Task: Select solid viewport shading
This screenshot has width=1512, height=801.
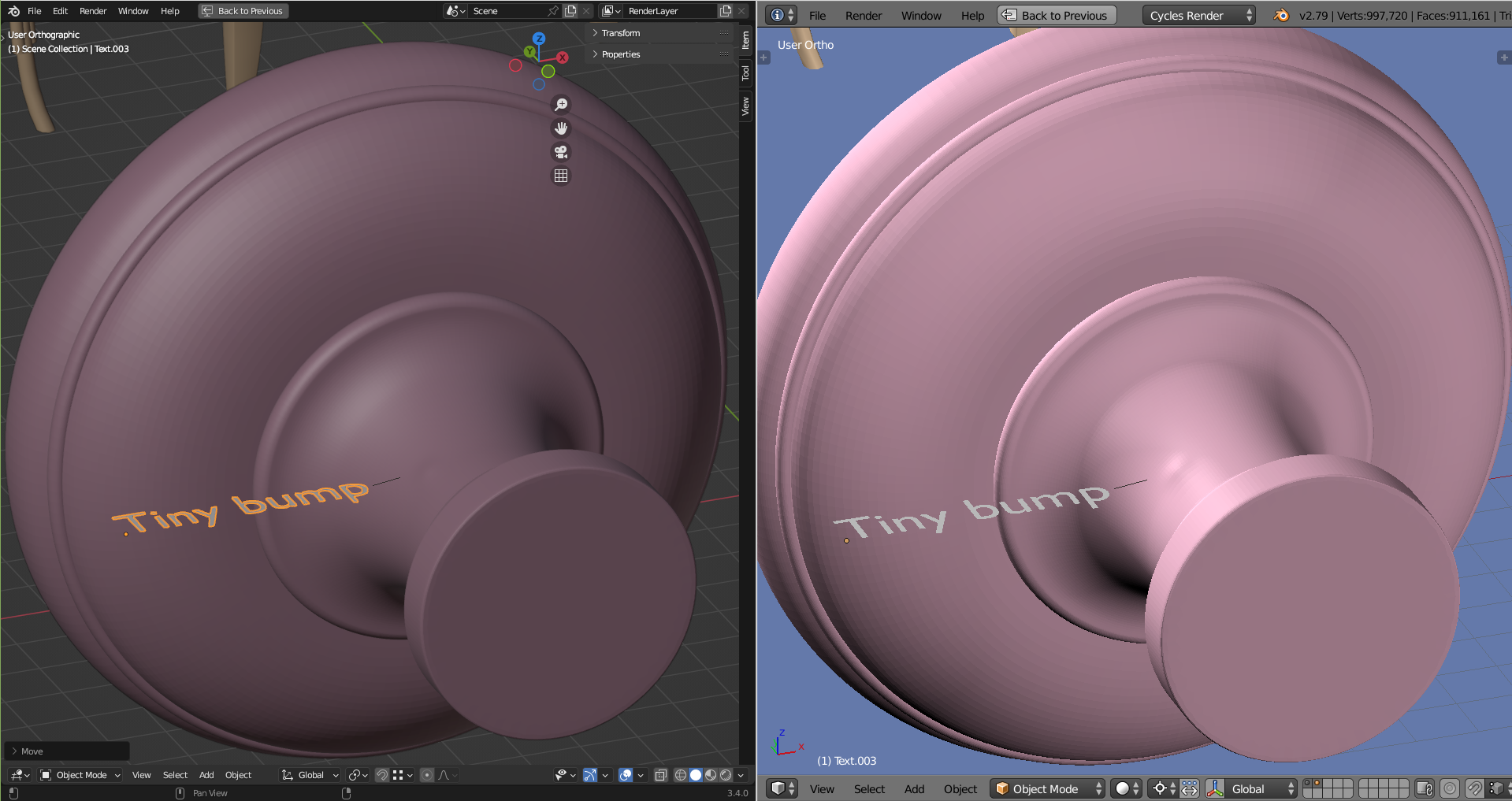Action: pos(696,775)
